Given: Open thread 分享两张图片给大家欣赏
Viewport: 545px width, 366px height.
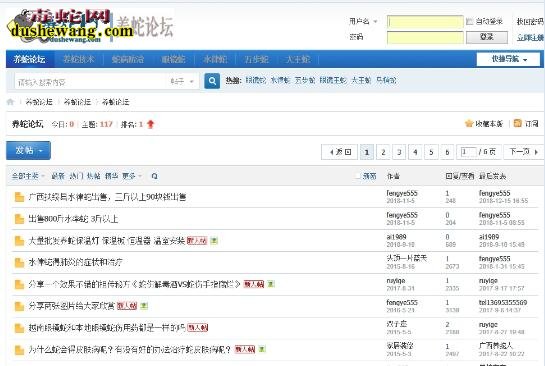Looking at the screenshot, I should click(x=72, y=306).
